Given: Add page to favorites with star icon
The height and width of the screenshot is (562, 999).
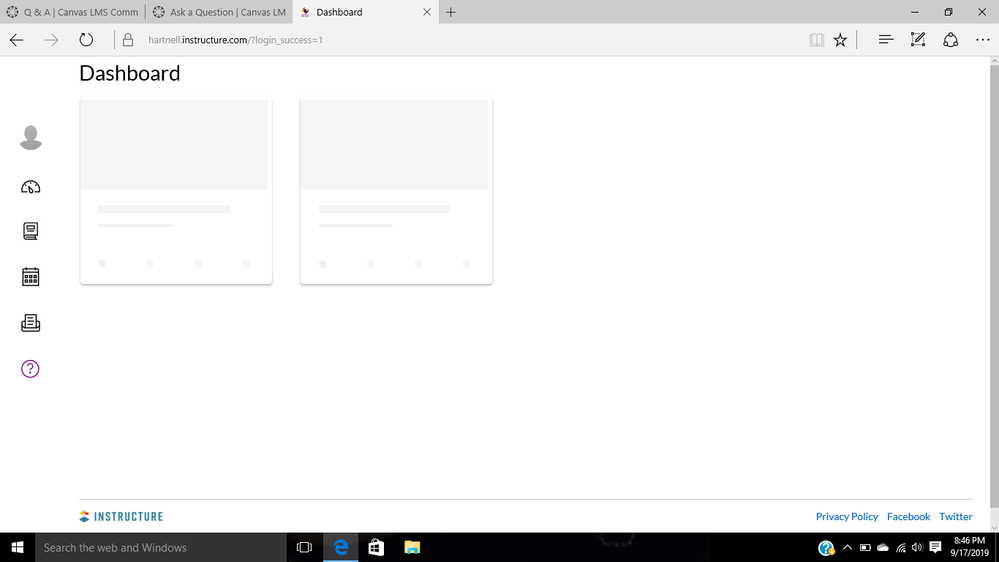Looking at the screenshot, I should [840, 40].
